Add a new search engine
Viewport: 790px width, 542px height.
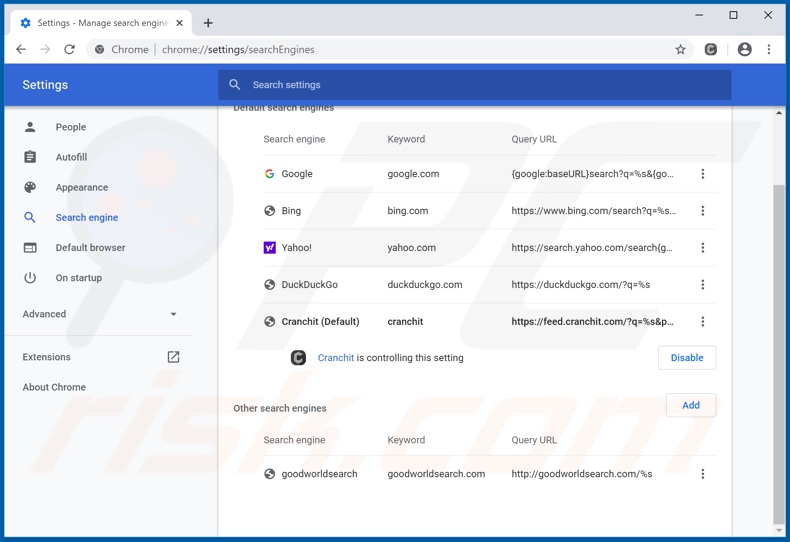(x=691, y=405)
